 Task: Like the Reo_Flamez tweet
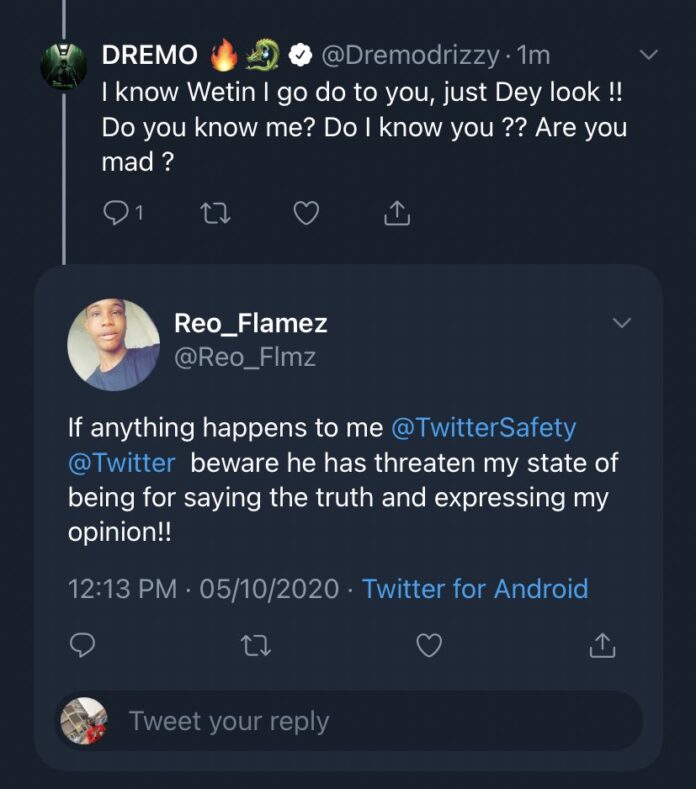tap(429, 646)
